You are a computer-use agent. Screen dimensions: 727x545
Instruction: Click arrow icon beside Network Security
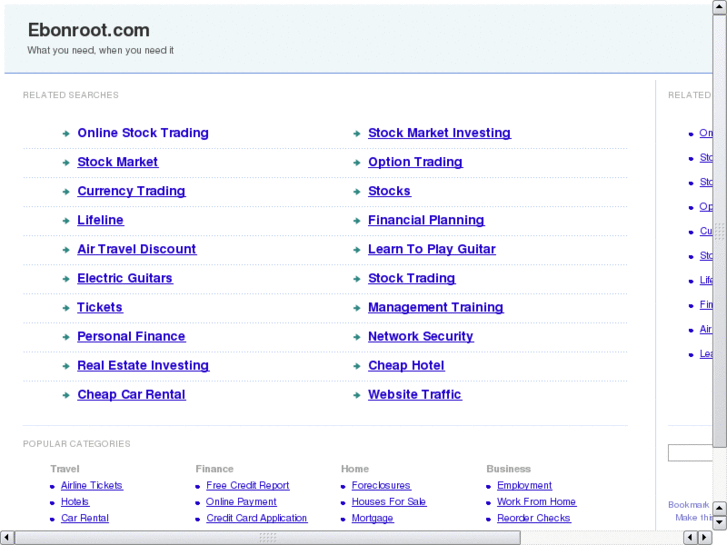[x=357, y=337]
